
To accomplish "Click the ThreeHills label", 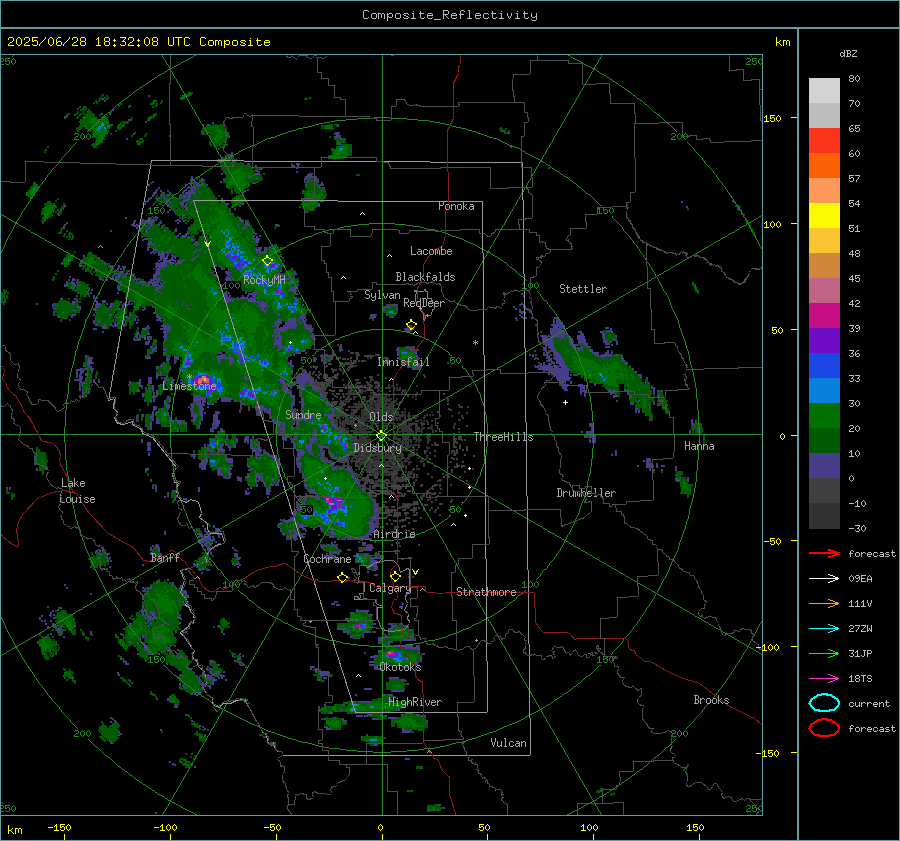I will pos(503,437).
